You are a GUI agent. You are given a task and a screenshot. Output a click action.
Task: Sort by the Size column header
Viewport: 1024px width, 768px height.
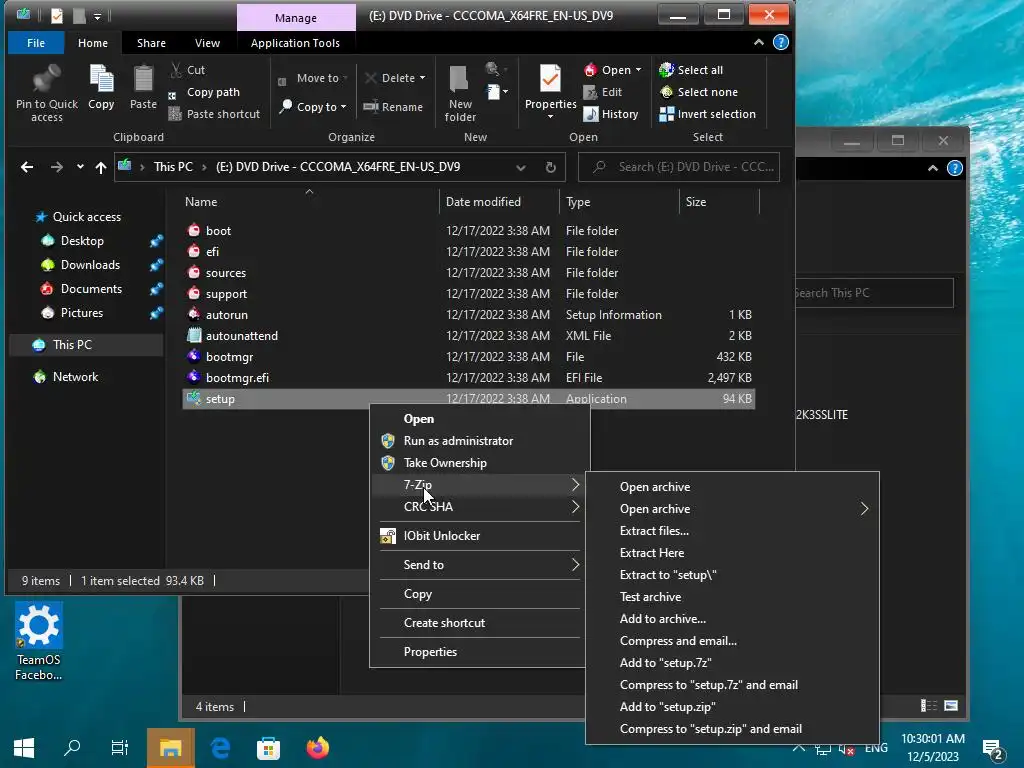pos(719,202)
